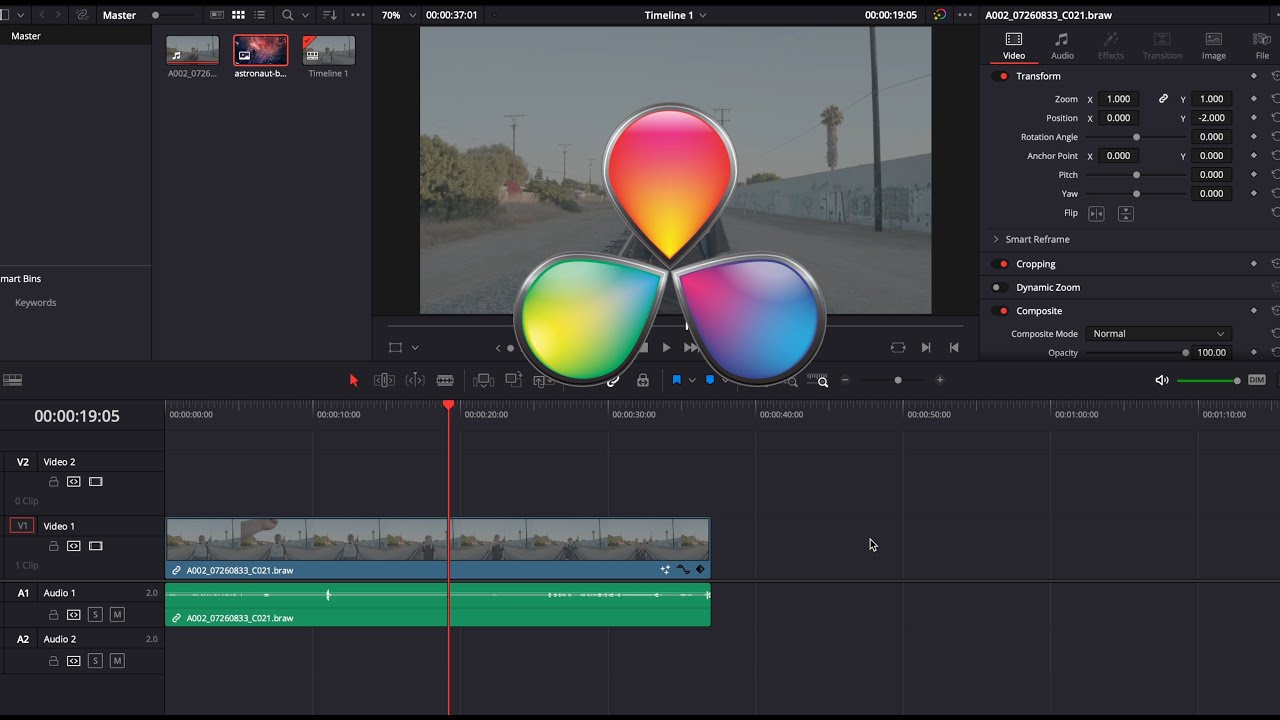Solo the Audio 2 track

95,661
